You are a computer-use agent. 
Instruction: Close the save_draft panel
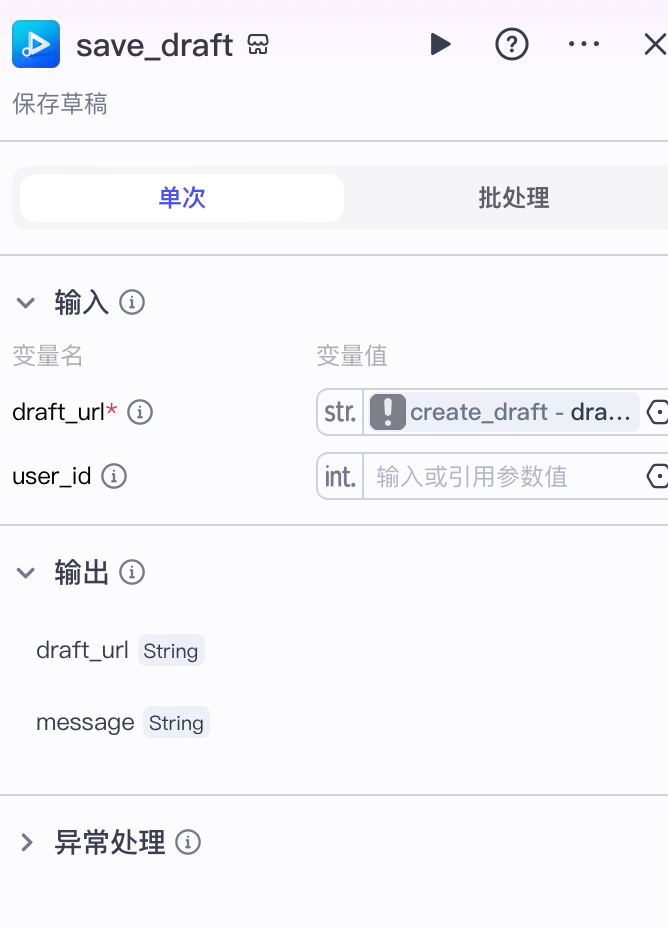pyautogui.click(x=654, y=44)
